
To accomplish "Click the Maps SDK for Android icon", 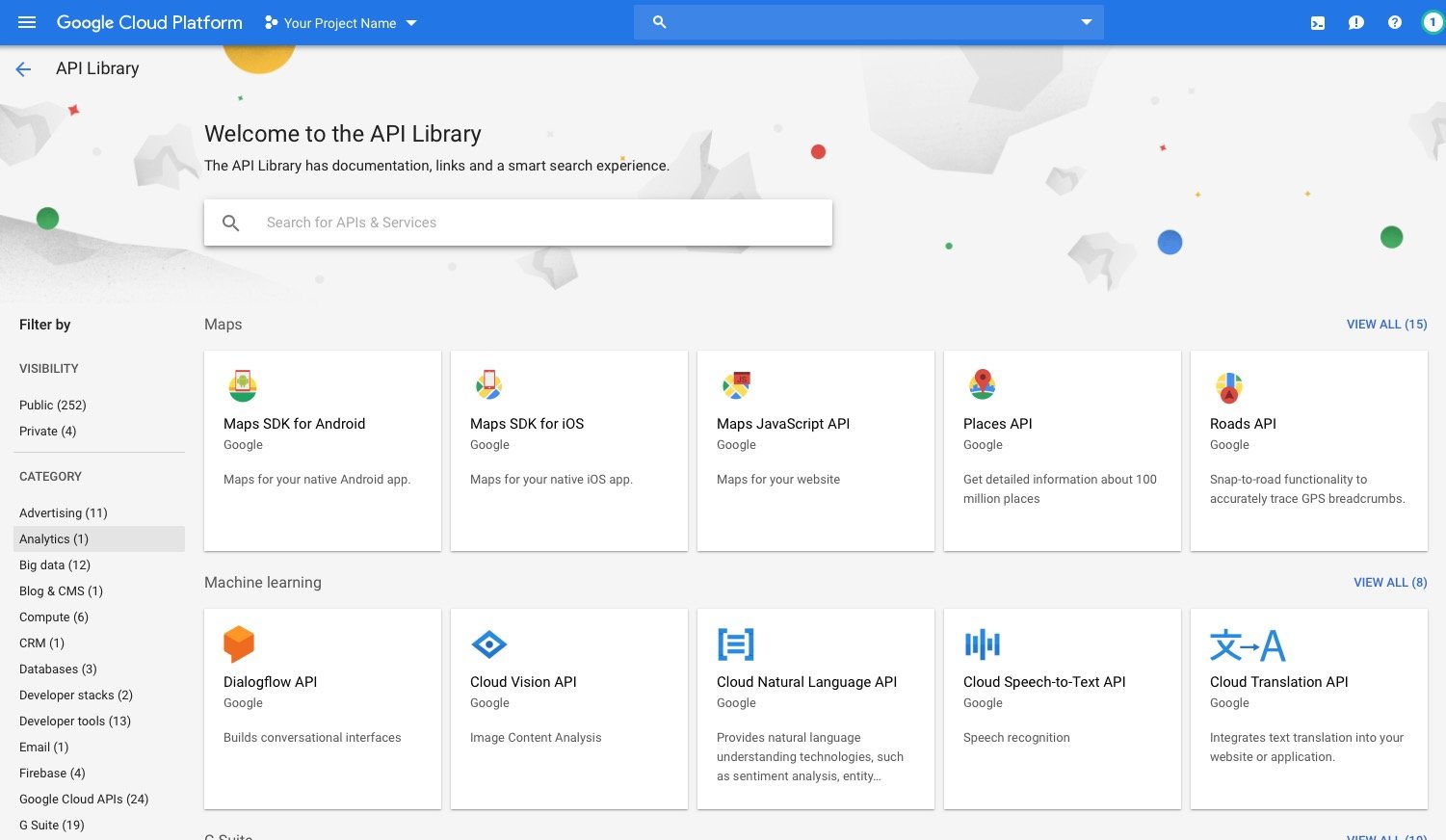I will click(243, 385).
